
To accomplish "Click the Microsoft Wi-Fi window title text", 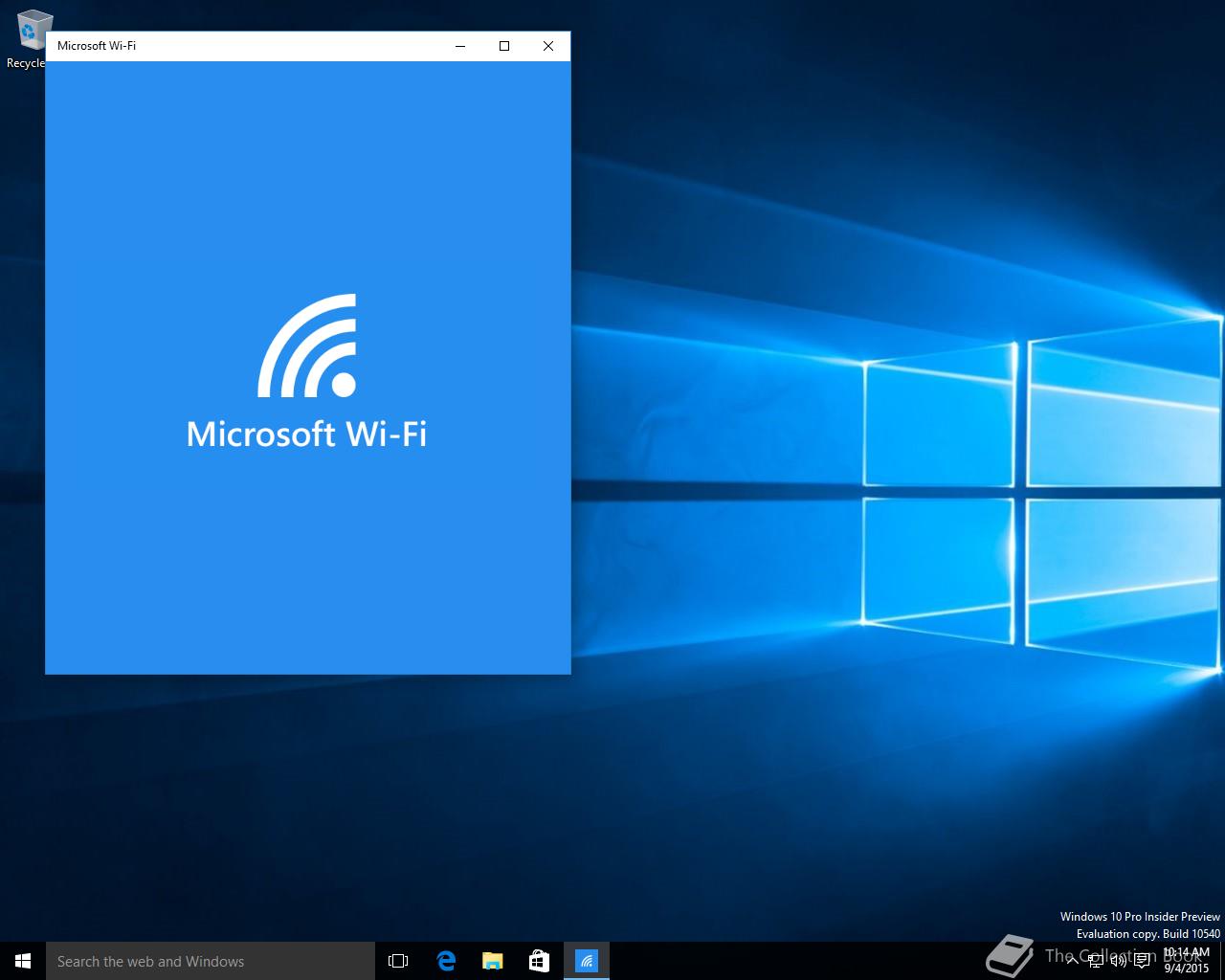I will tap(97, 46).
